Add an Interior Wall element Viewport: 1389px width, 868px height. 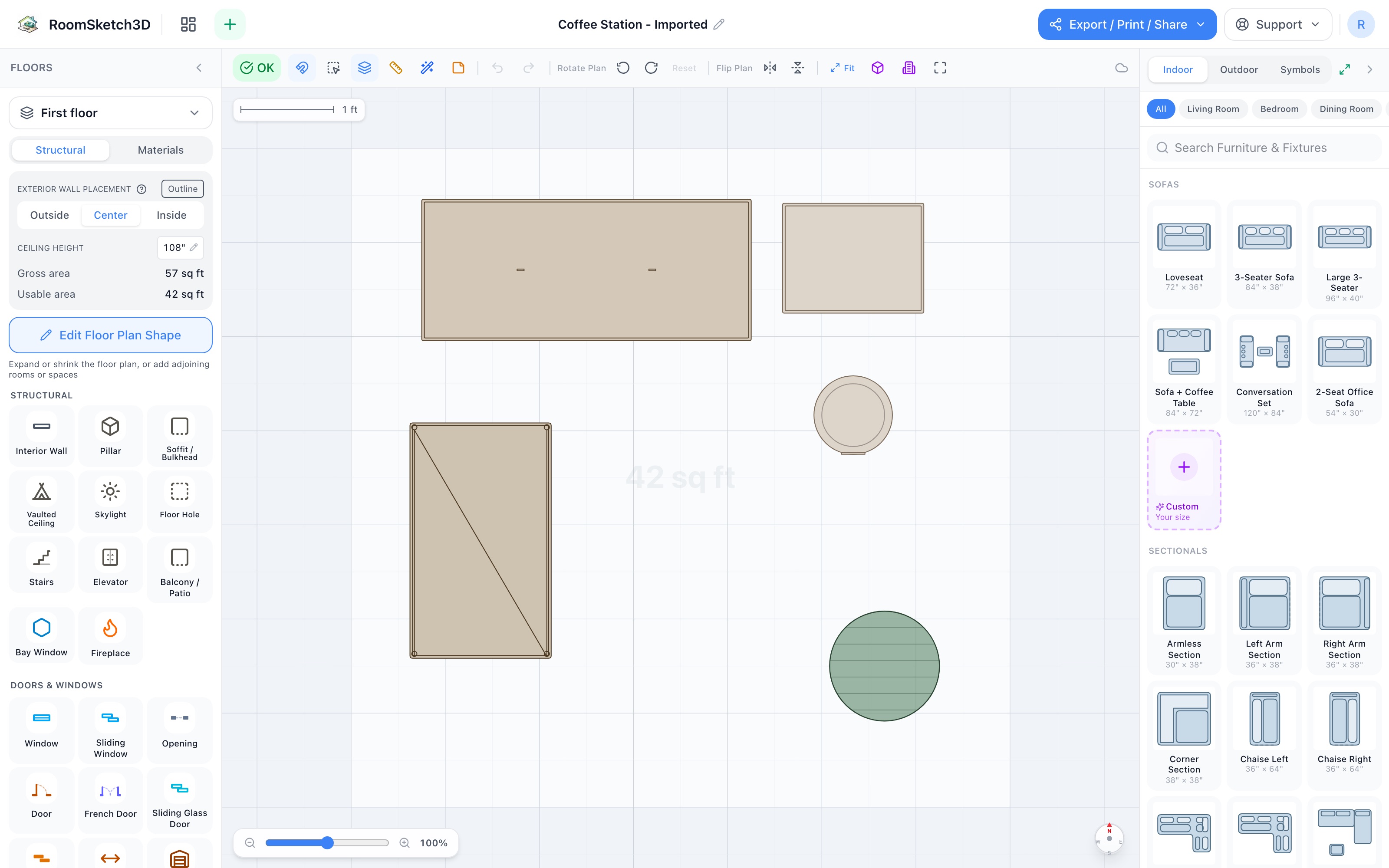(41, 436)
